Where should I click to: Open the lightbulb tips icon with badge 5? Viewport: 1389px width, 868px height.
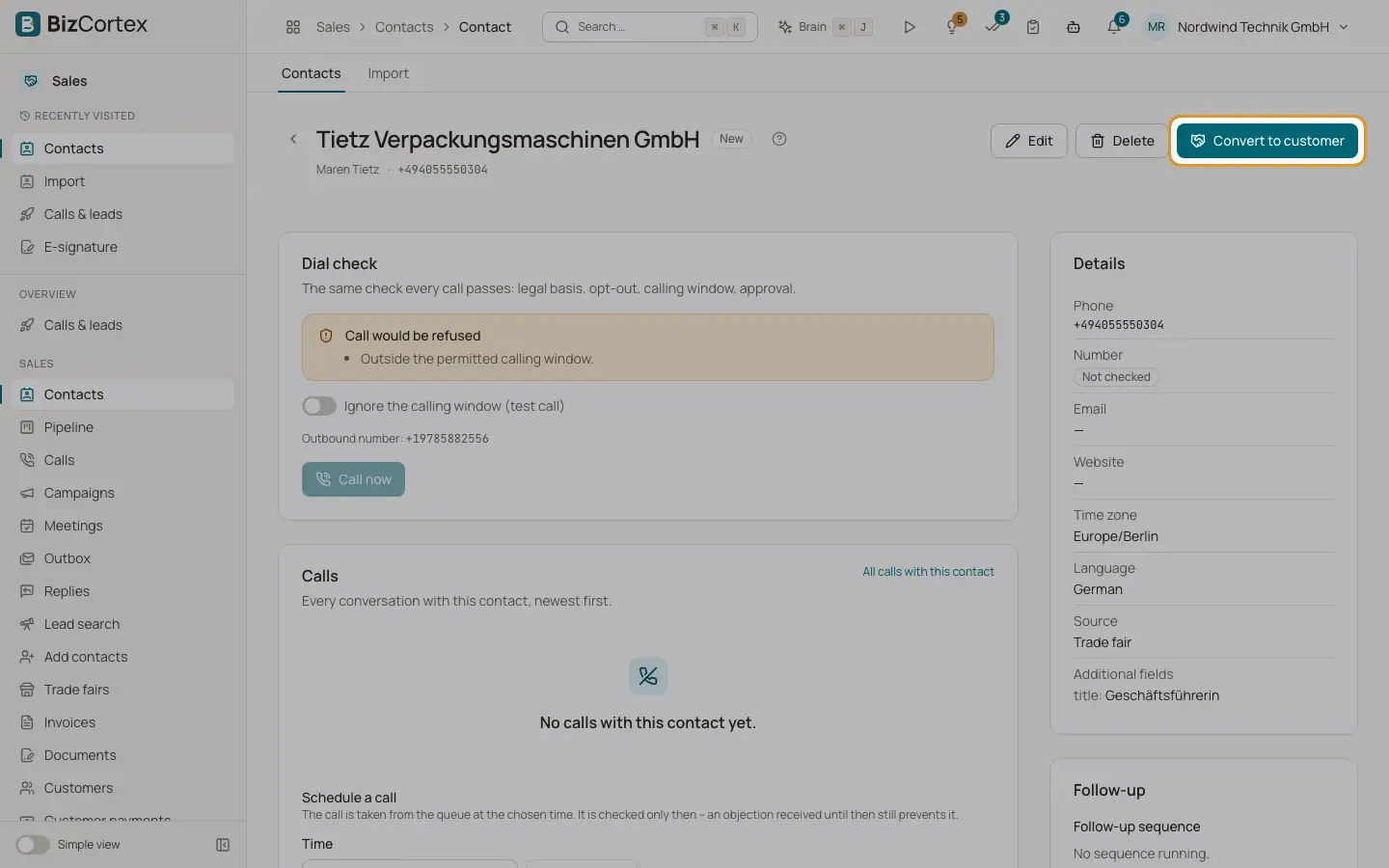[952, 27]
